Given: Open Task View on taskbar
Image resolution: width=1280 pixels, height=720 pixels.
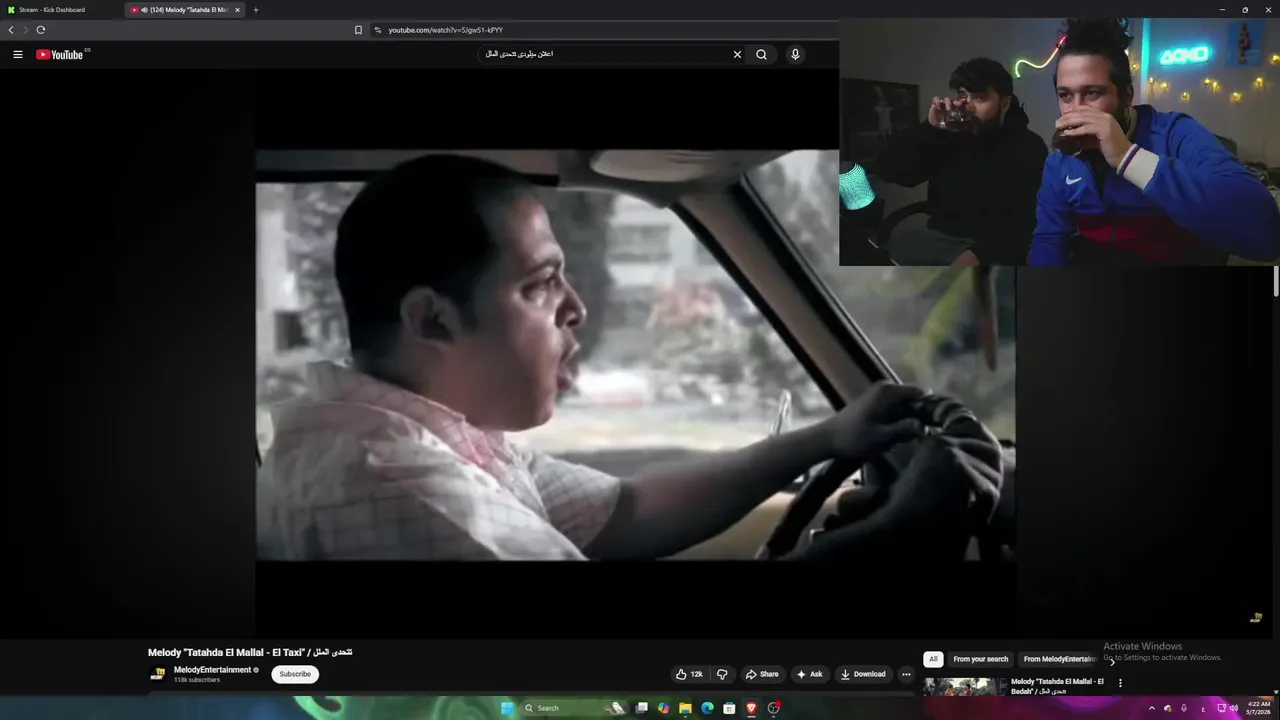Looking at the screenshot, I should [x=641, y=708].
